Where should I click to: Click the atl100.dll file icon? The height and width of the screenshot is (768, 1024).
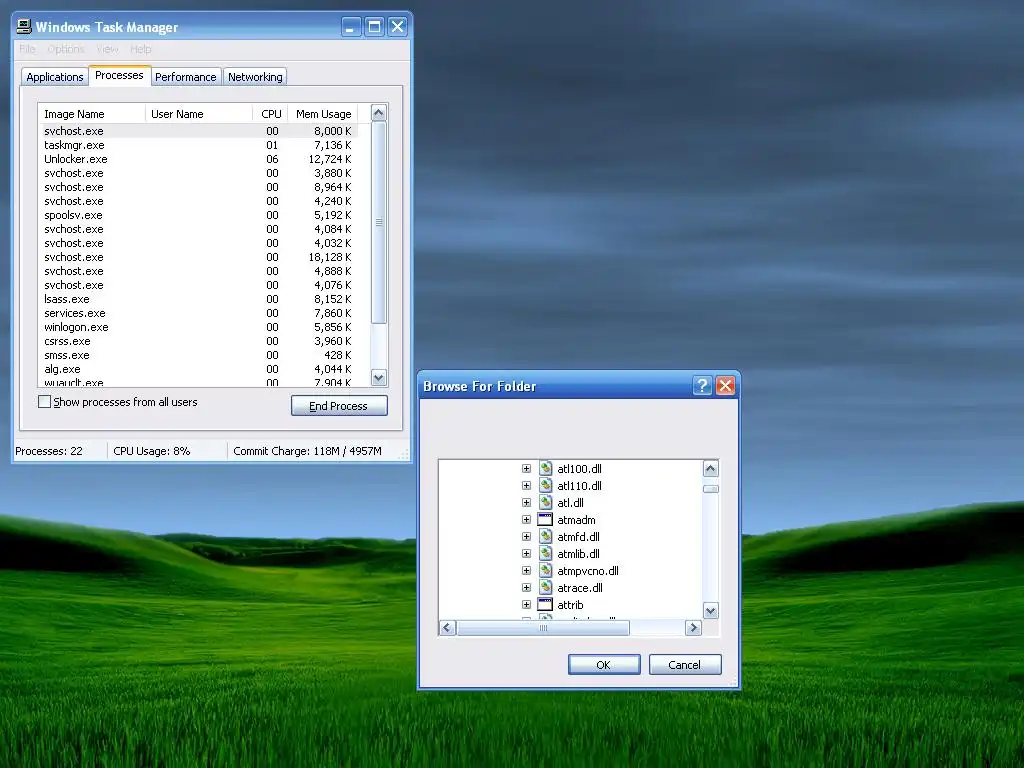pos(545,468)
